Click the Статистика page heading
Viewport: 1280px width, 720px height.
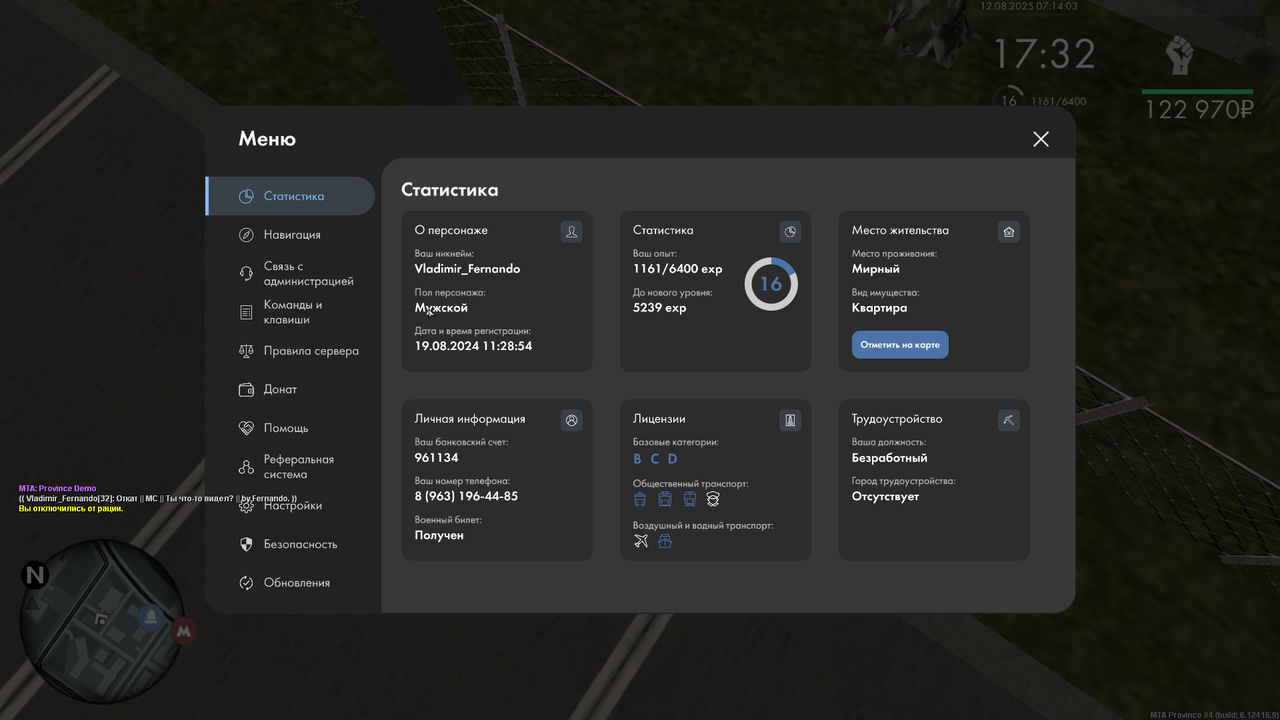(450, 190)
